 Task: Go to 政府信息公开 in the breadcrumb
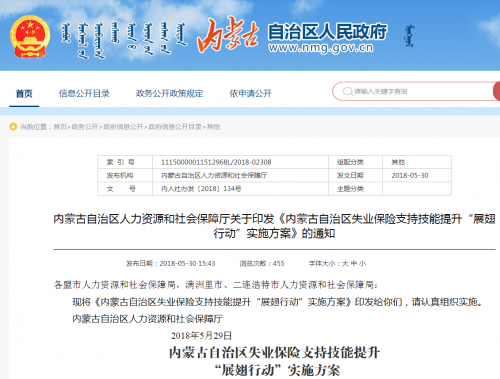pos(123,127)
